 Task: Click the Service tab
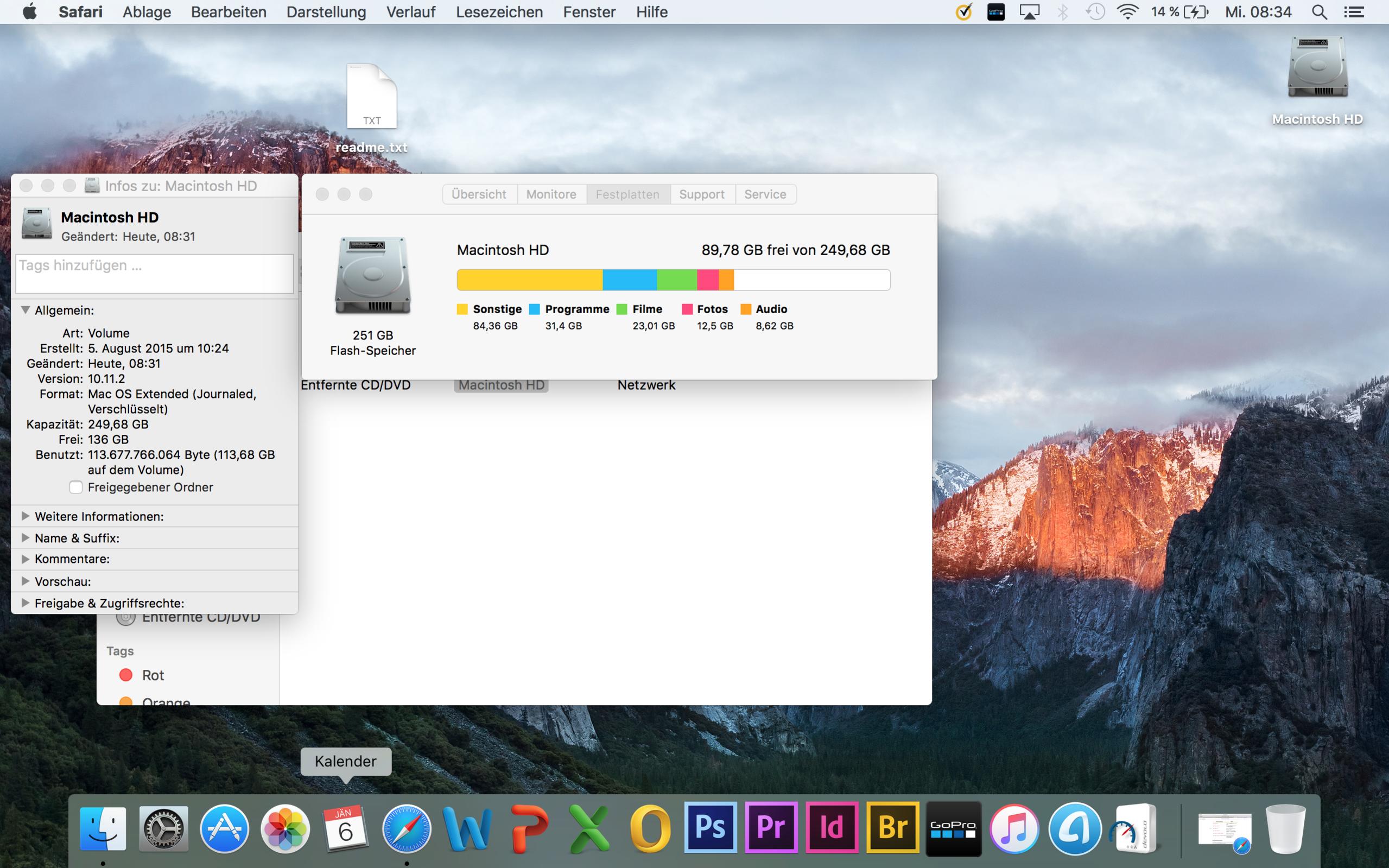765,194
